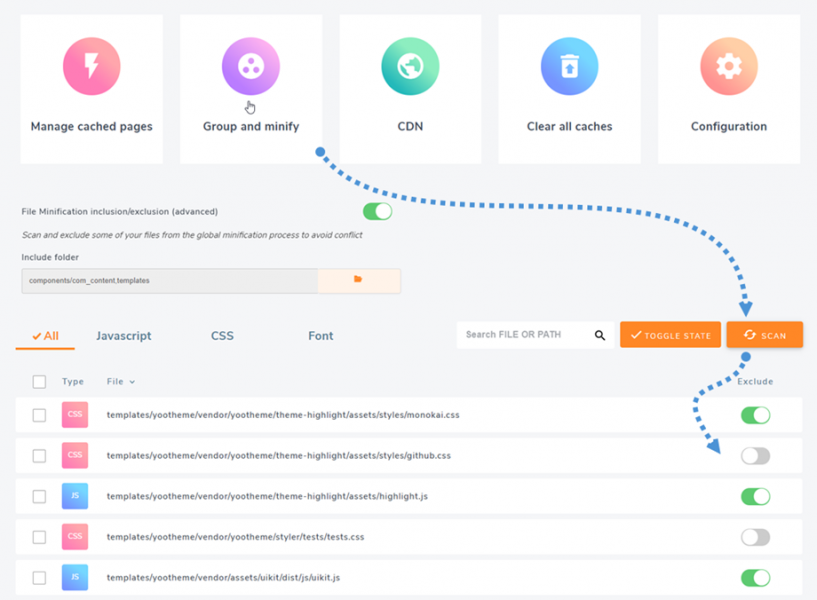Viewport: 817px width, 600px height.
Task: Click the CSS file icon for monokai.css
Action: (x=75, y=415)
